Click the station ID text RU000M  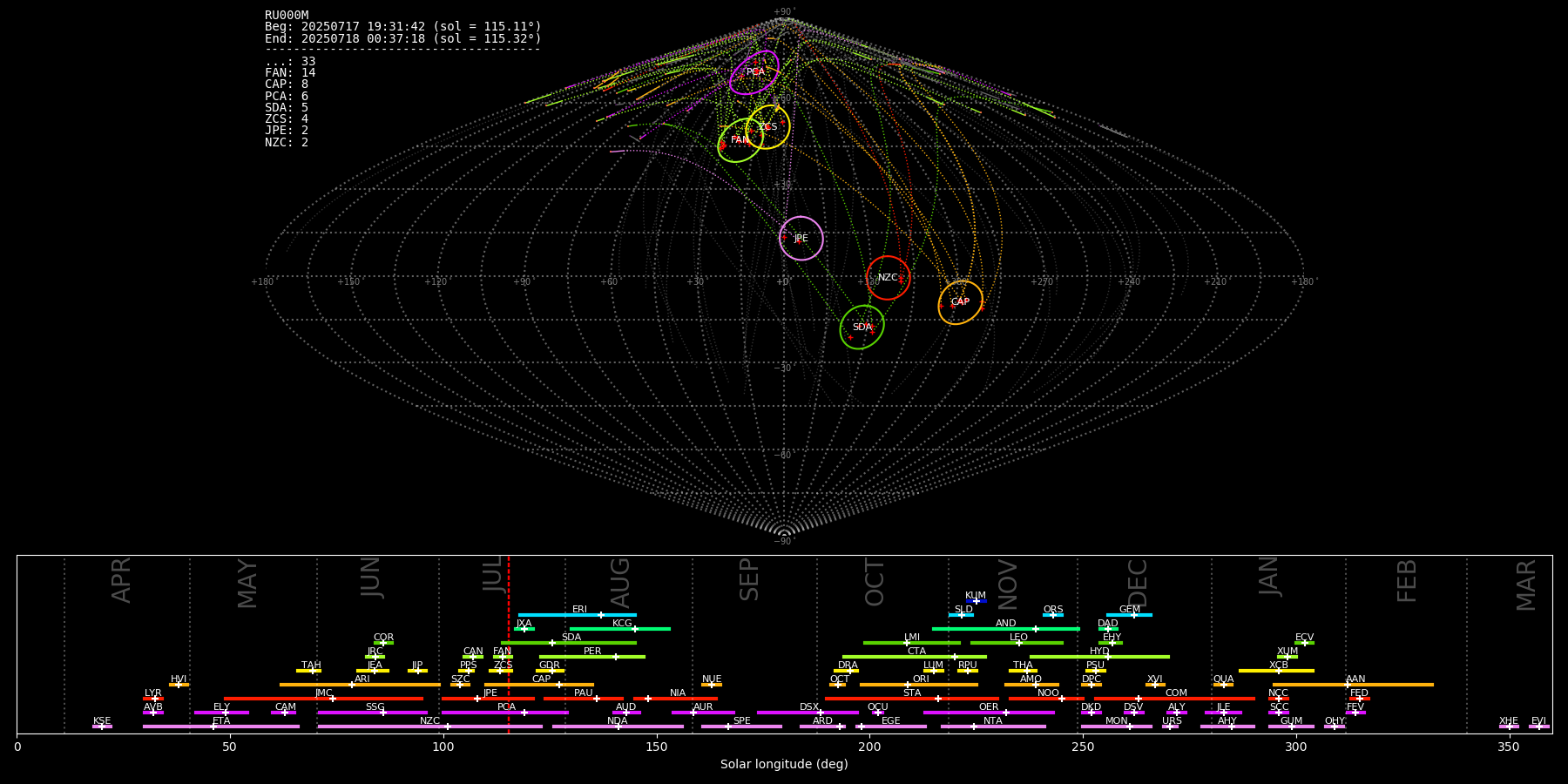click(287, 15)
